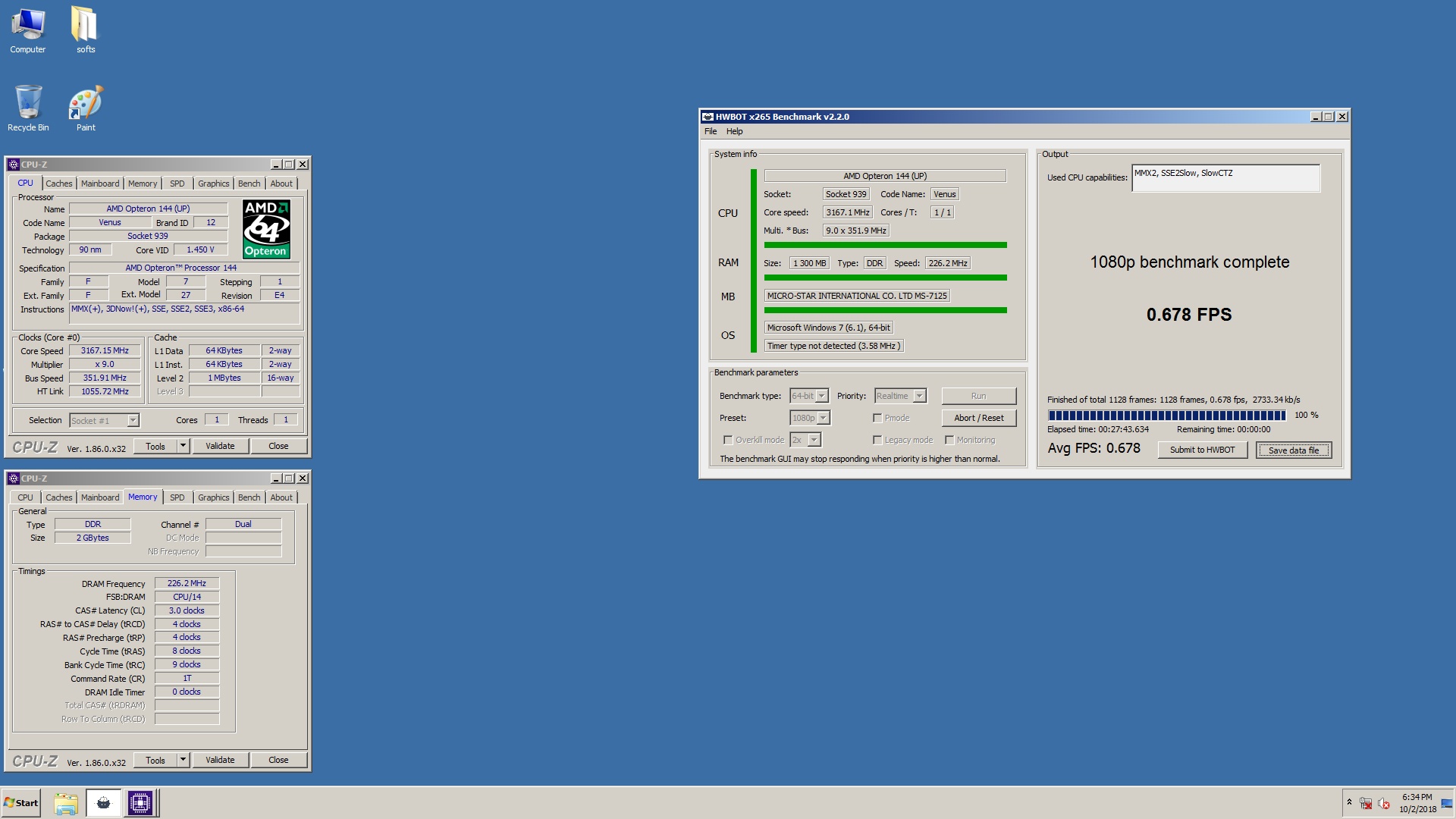The image size is (1456, 819).
Task: Click the green bar under RAM info
Action: click(885, 278)
